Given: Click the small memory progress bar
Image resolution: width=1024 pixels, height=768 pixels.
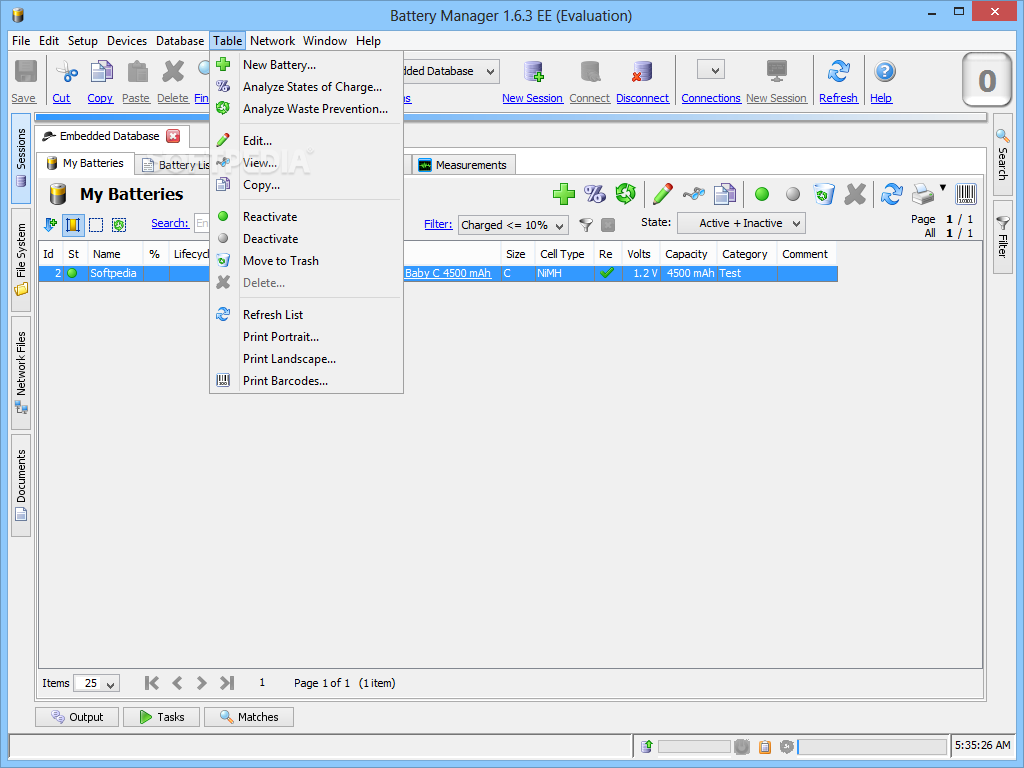Looking at the screenshot, I should point(694,746).
